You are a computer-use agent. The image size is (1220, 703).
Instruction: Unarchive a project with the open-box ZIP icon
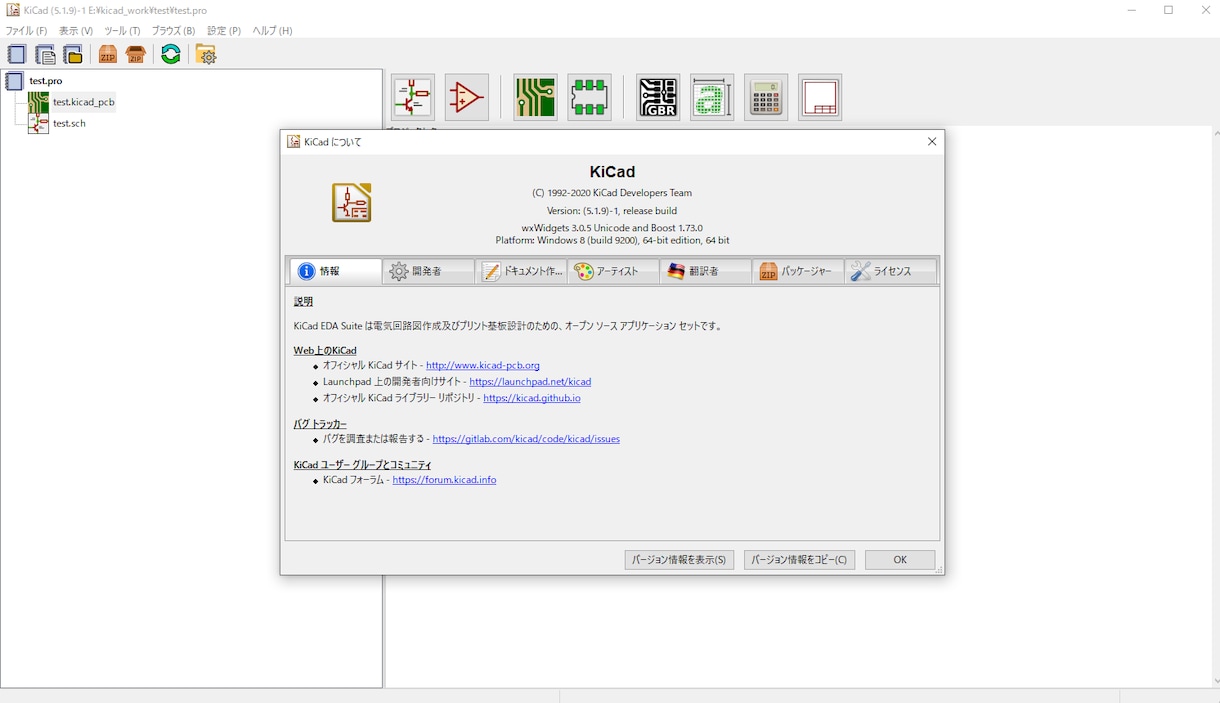coord(136,55)
